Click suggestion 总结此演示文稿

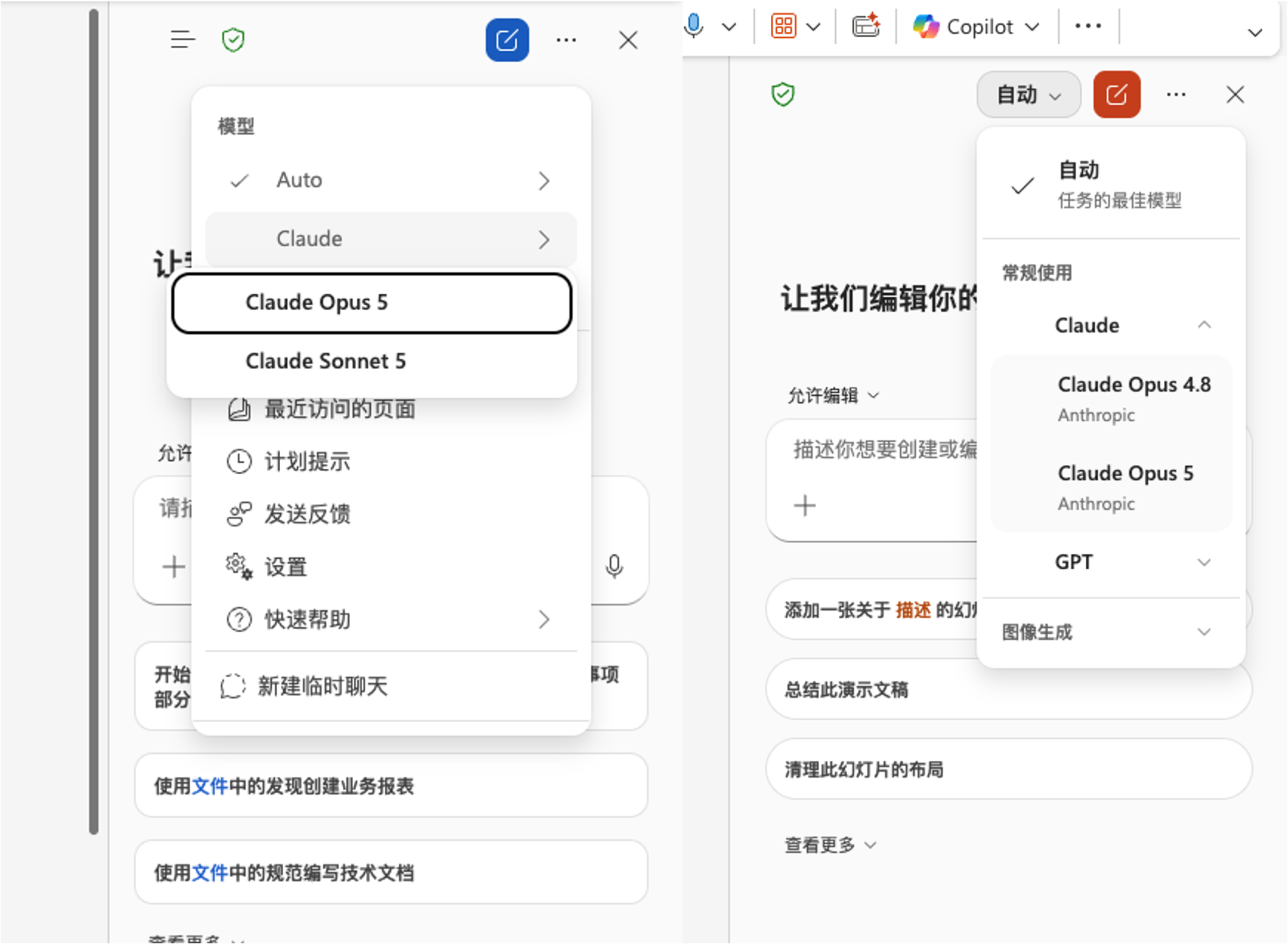pos(1008,690)
